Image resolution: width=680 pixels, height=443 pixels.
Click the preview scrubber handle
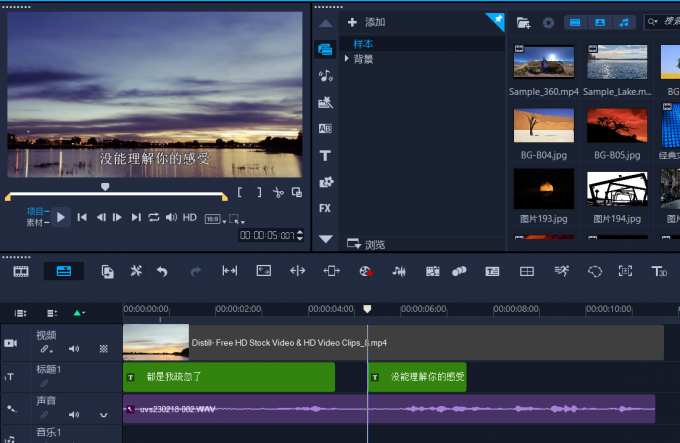(x=105, y=186)
